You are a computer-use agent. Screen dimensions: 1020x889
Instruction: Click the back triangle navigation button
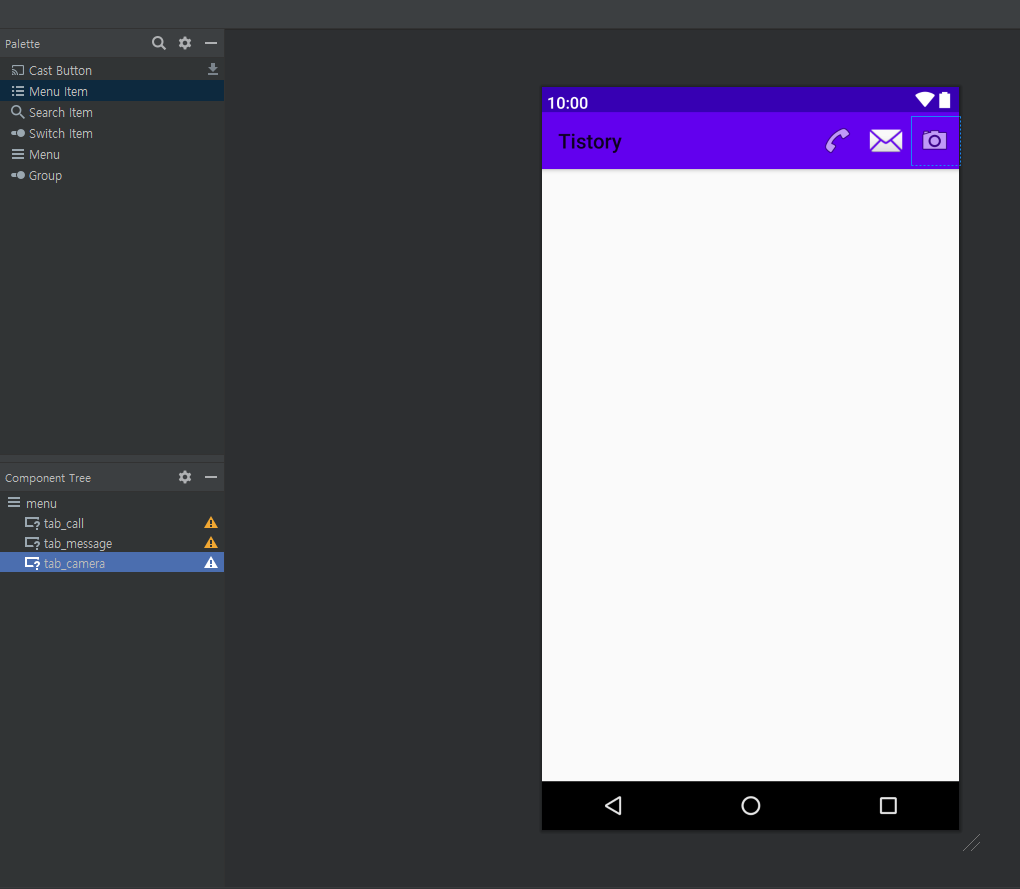coord(613,806)
